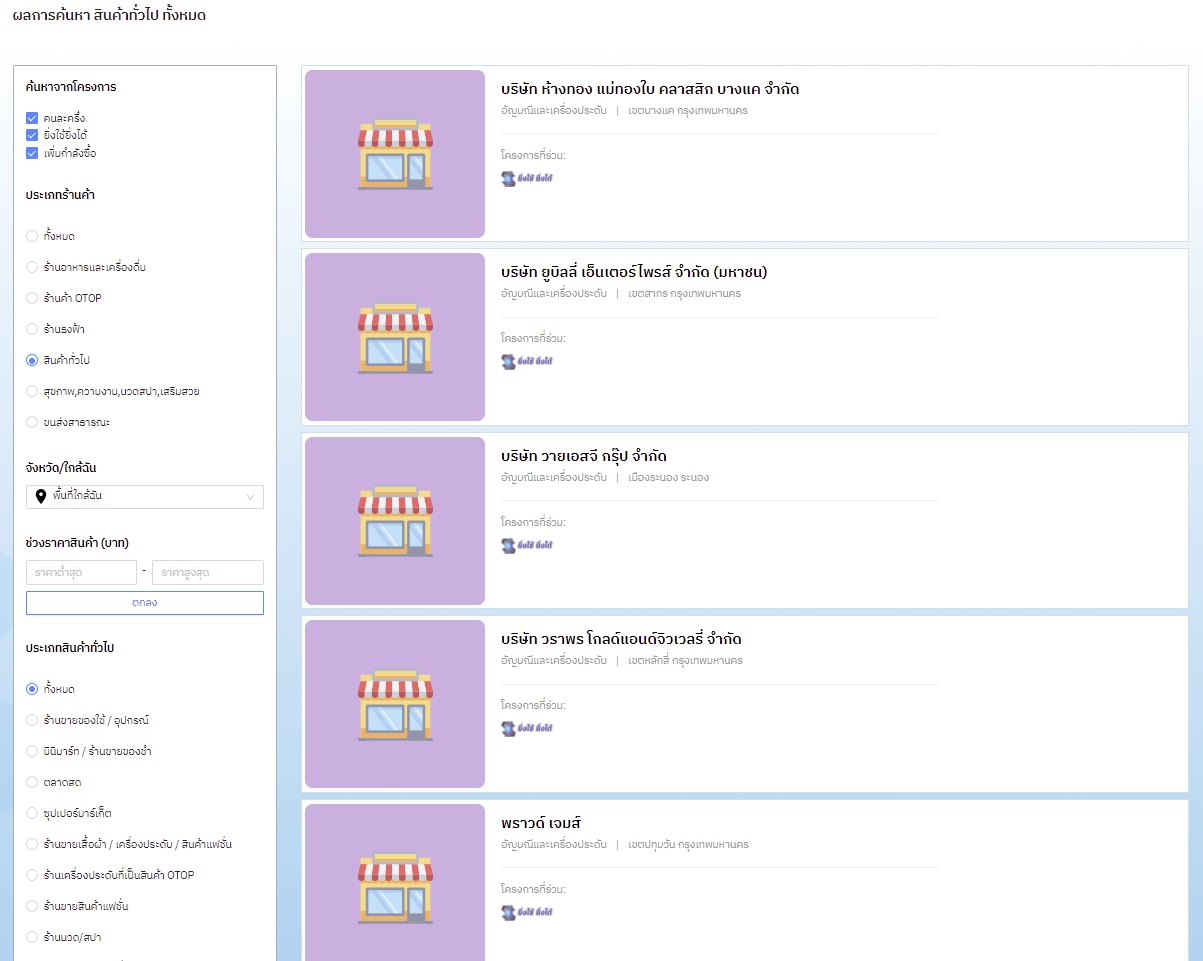
Task: Choose ร้านอาหารและเครื่องดื่ม shop type
Action: [32, 267]
